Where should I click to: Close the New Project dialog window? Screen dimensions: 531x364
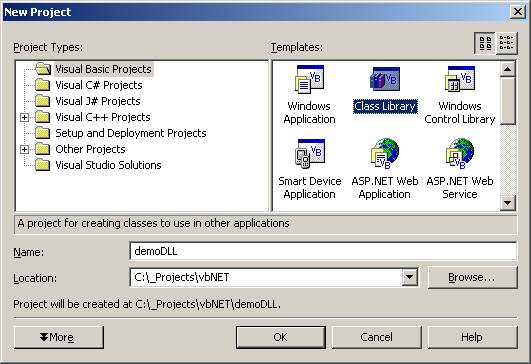(x=518, y=12)
